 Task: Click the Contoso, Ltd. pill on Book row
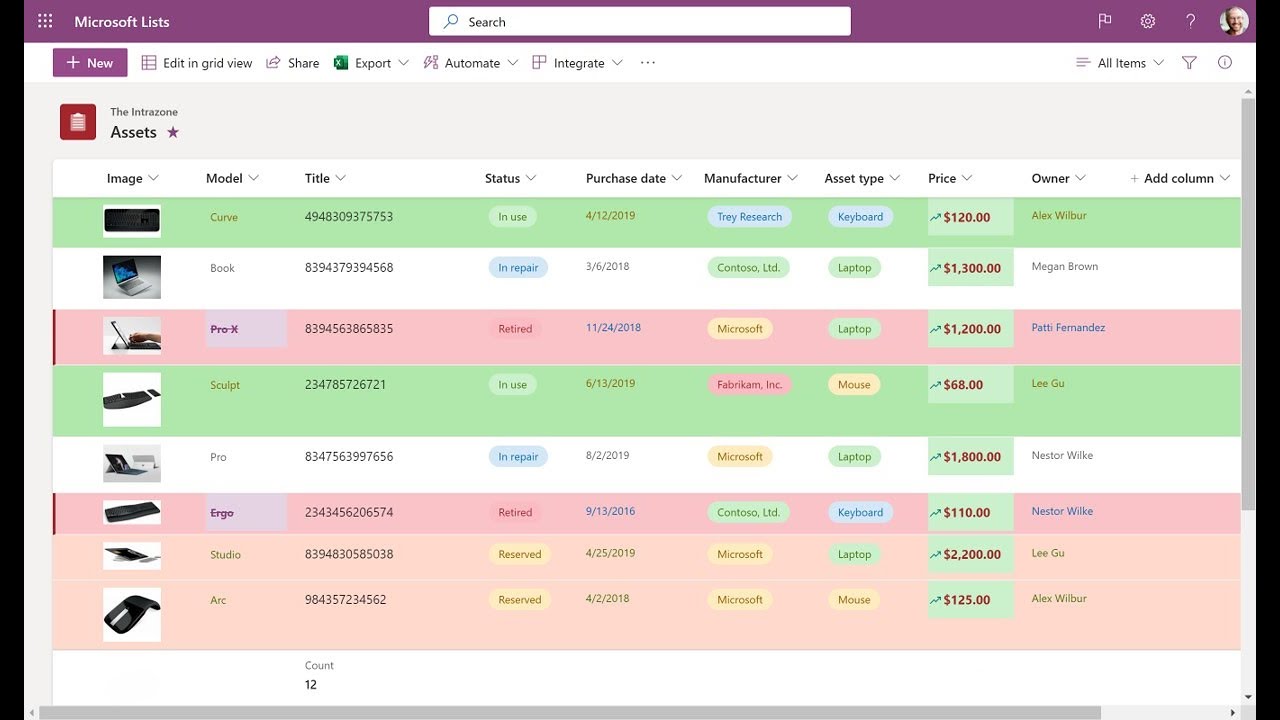click(748, 268)
